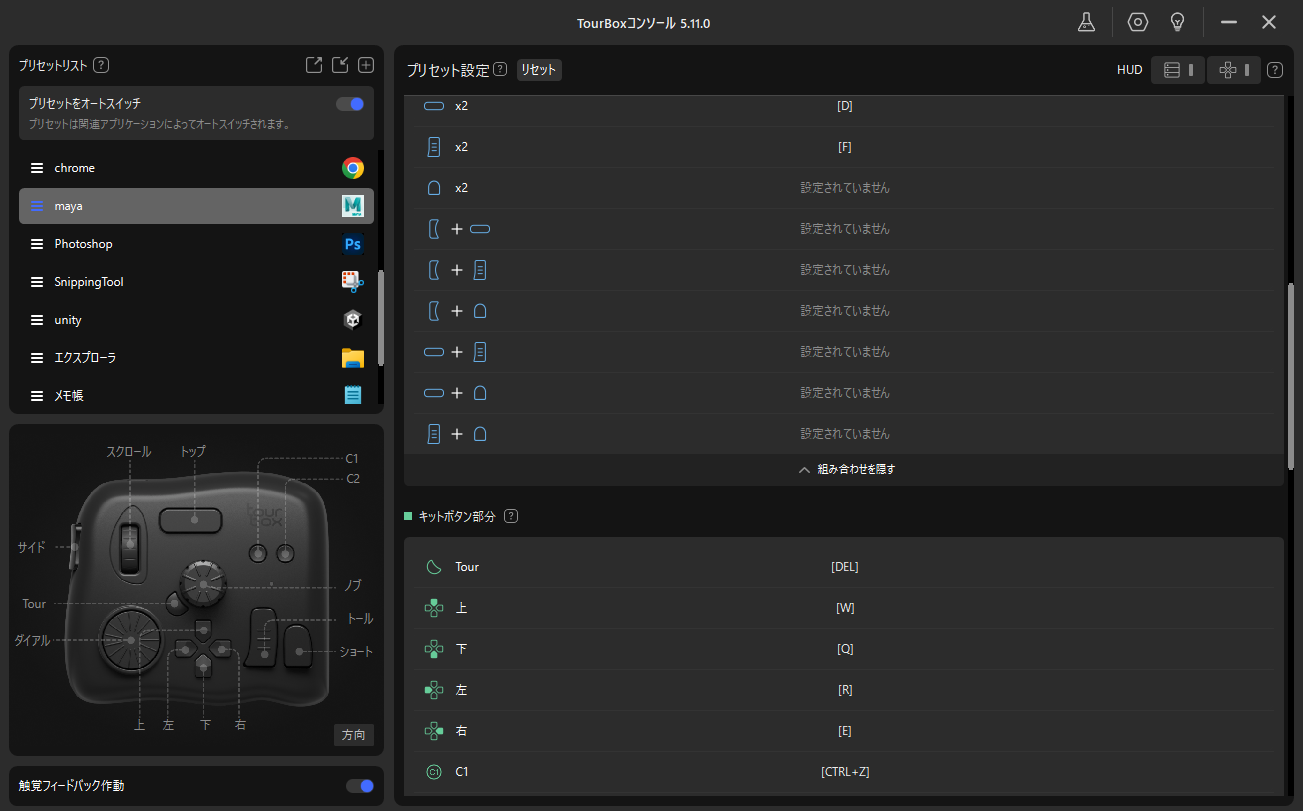Click the C1 row set to CTRL+Z
This screenshot has height=811, width=1303.
pos(844,772)
